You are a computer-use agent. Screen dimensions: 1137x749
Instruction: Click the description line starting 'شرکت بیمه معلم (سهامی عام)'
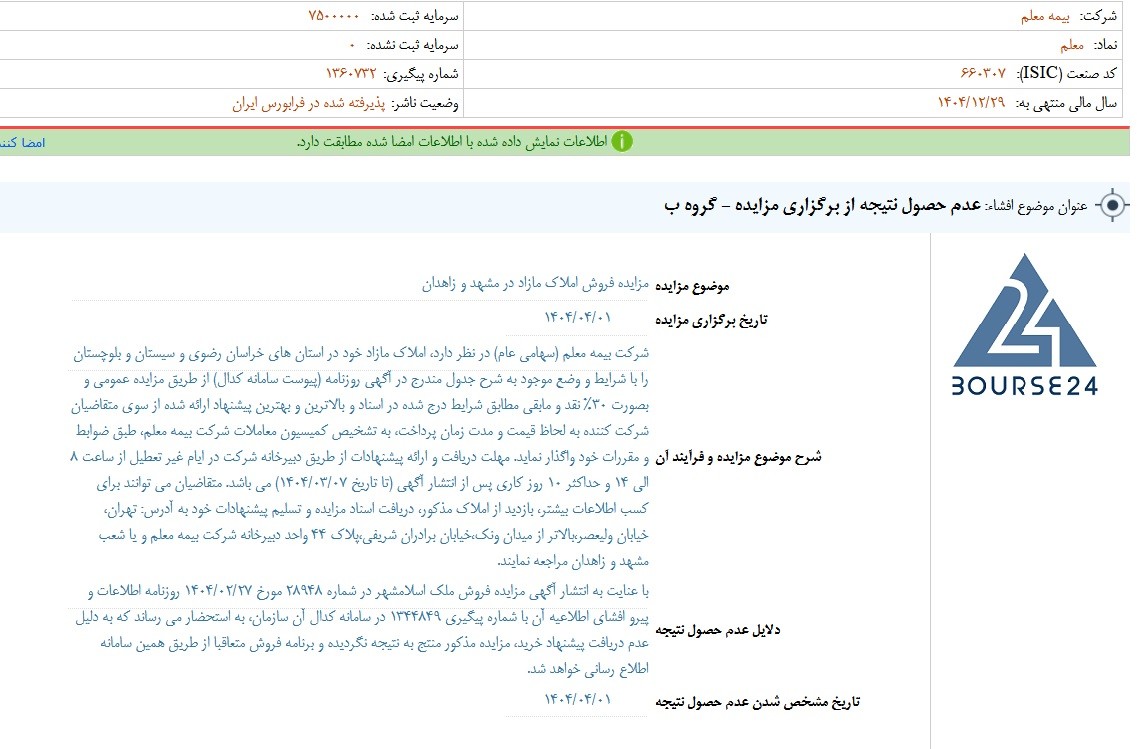click(360, 354)
